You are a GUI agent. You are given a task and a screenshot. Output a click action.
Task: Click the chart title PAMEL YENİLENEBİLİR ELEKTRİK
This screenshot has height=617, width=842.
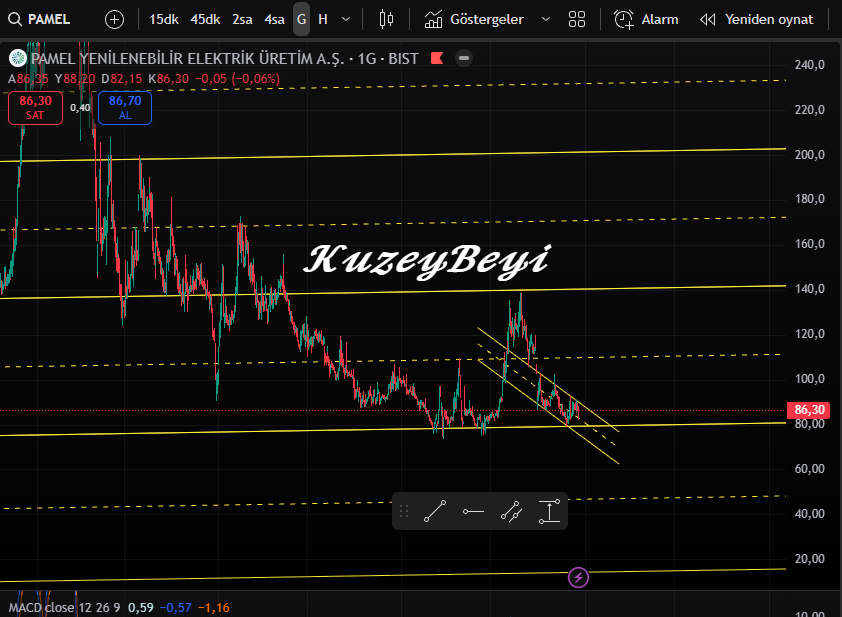[187, 59]
